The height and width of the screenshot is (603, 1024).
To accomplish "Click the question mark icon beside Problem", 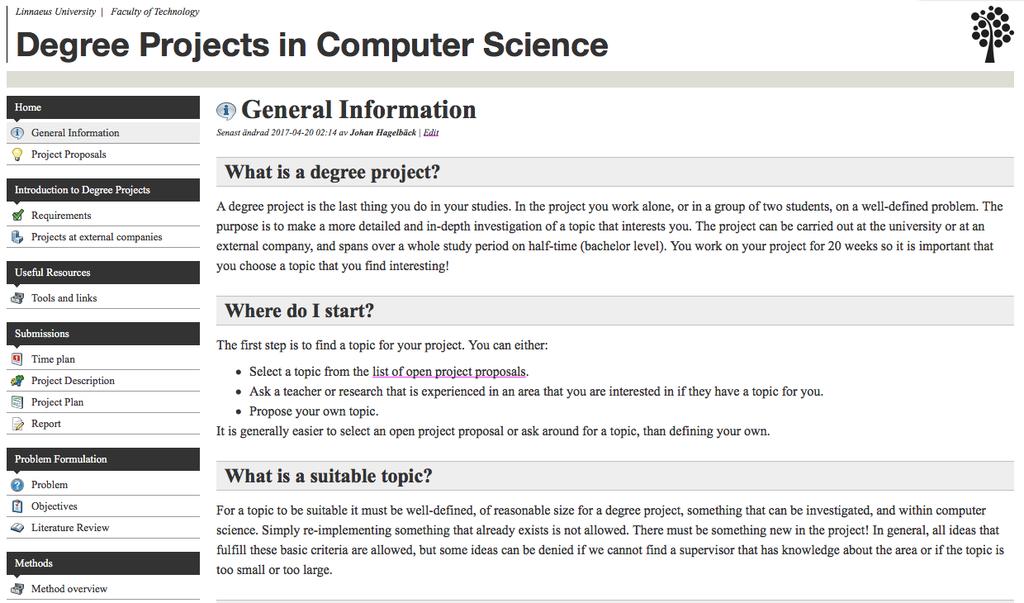I will [18, 485].
